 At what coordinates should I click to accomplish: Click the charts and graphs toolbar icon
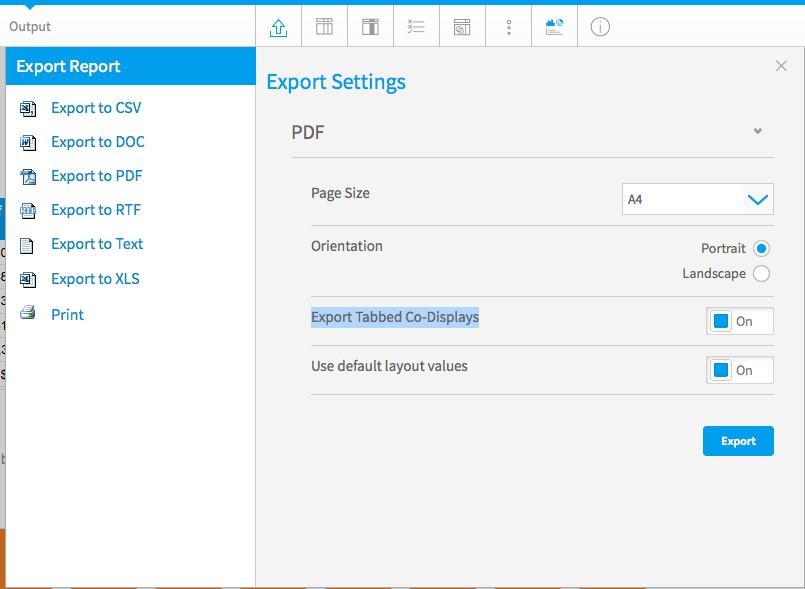554,27
